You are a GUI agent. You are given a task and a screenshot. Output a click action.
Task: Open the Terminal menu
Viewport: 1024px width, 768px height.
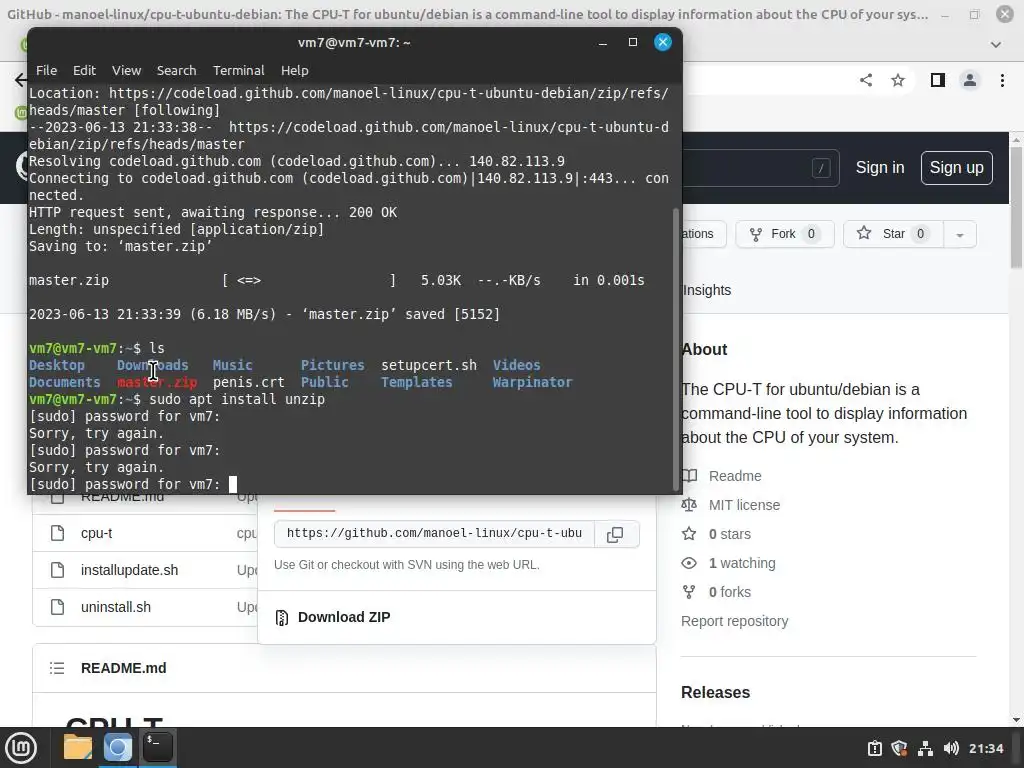[x=238, y=71]
